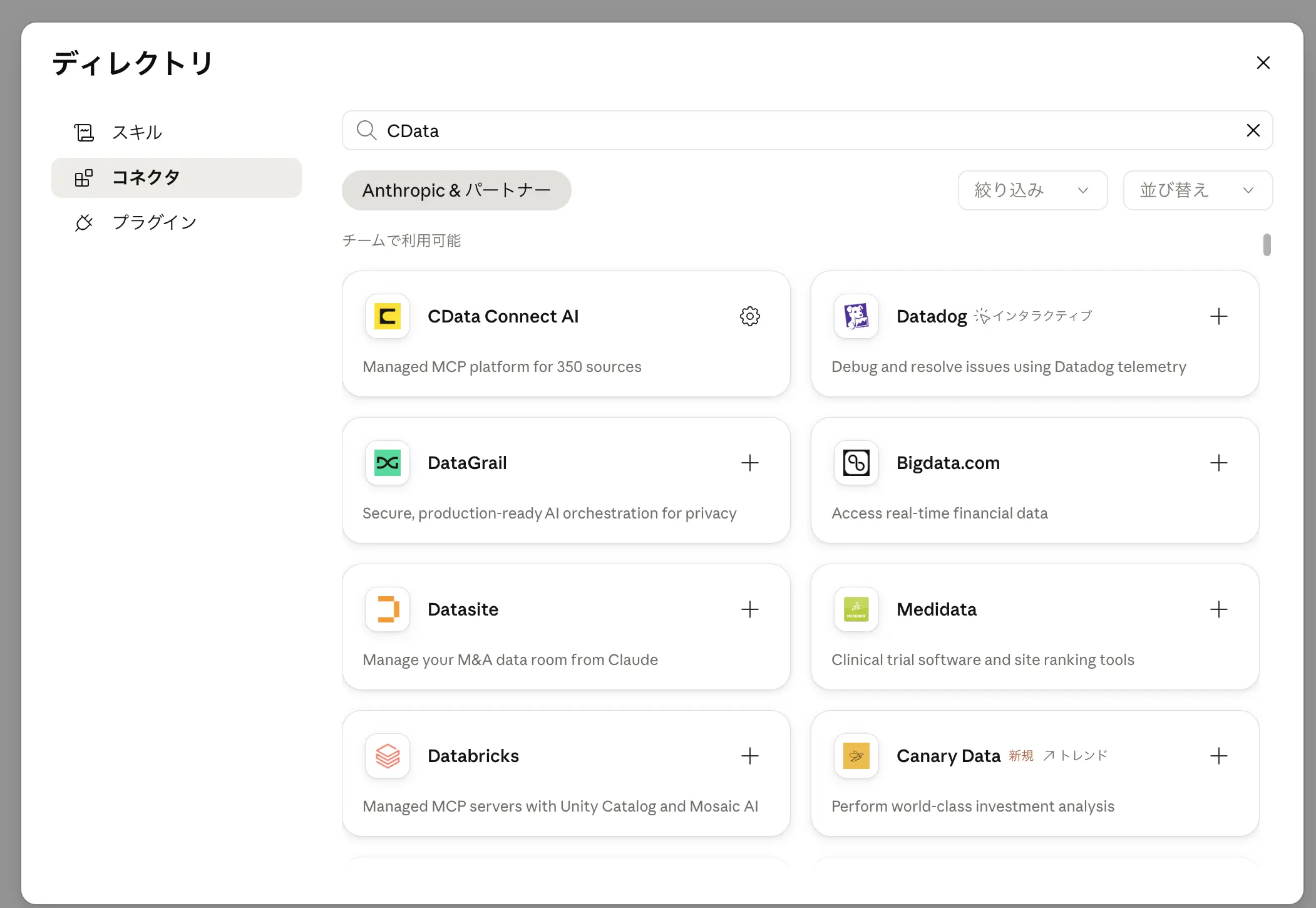
Task: Clear the CData search text
Action: (x=1253, y=130)
